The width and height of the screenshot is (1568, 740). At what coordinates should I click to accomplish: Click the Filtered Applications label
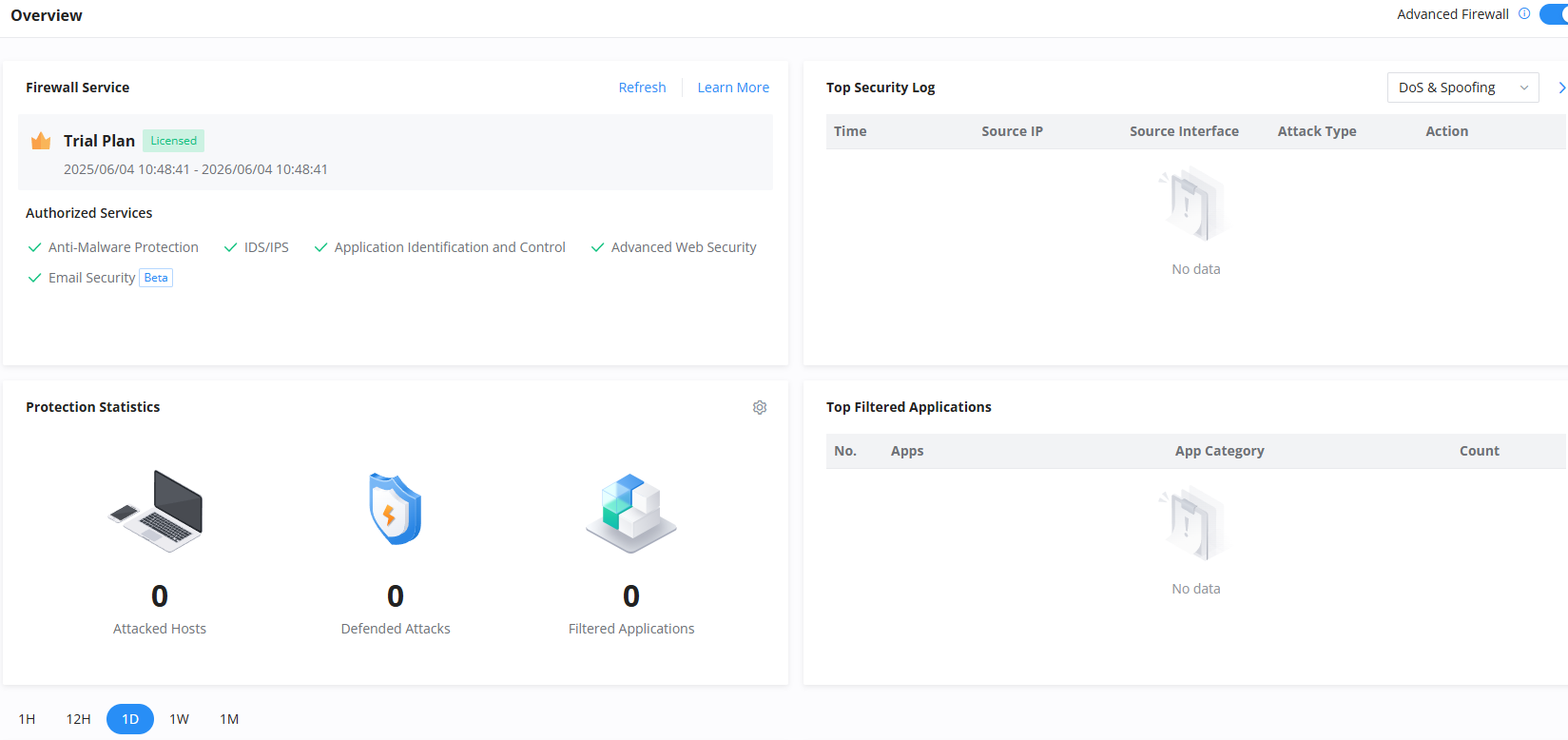631,629
